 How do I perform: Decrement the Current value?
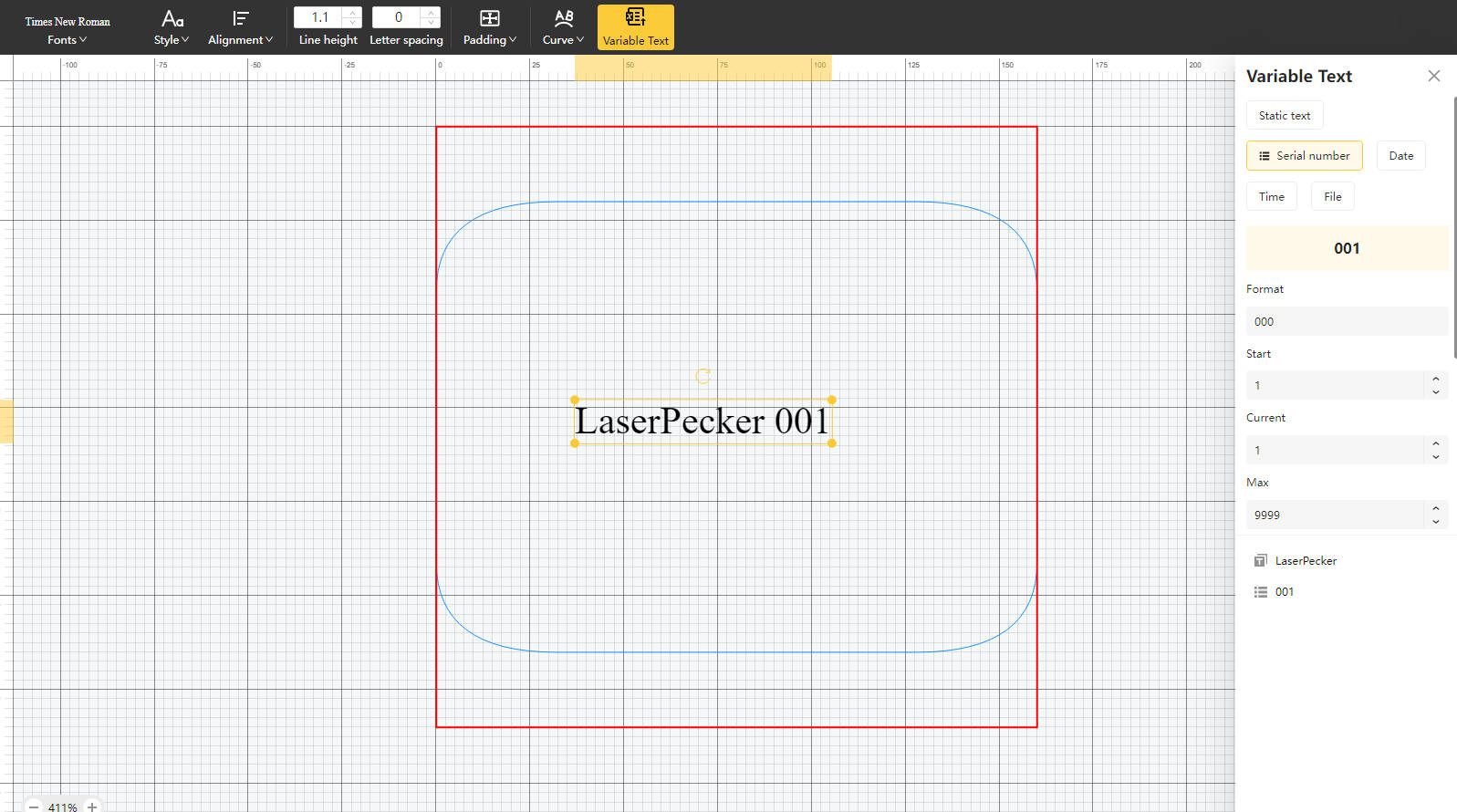1436,457
